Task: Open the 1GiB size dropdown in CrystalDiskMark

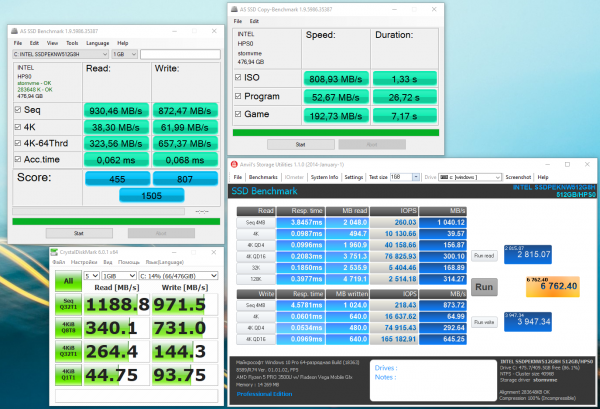Action: [119, 276]
